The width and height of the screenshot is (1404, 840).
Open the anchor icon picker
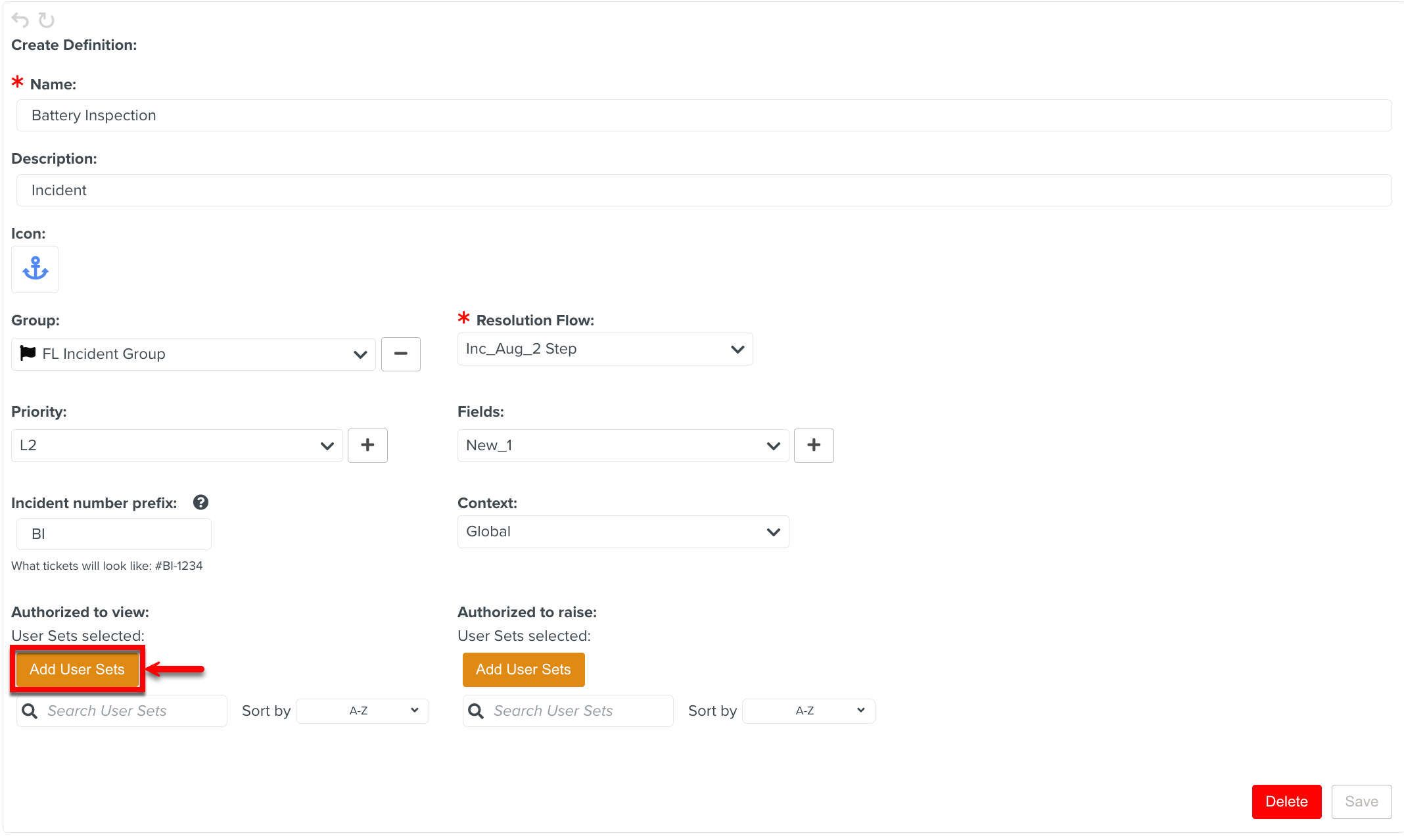click(x=35, y=269)
